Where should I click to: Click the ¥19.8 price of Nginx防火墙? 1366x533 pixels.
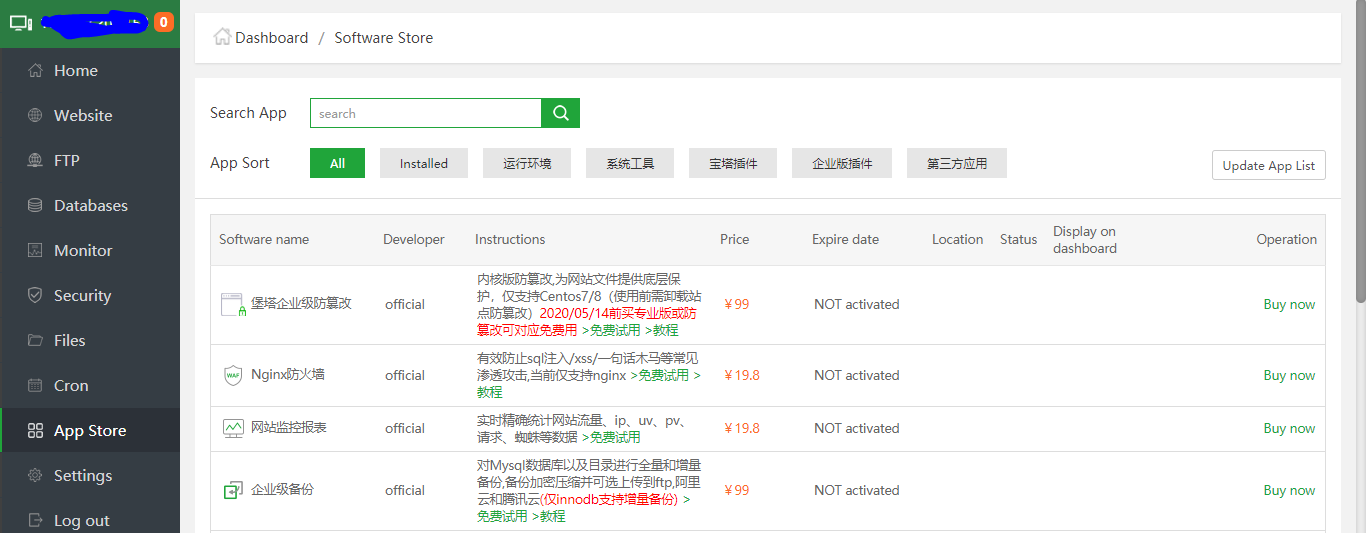tap(741, 376)
